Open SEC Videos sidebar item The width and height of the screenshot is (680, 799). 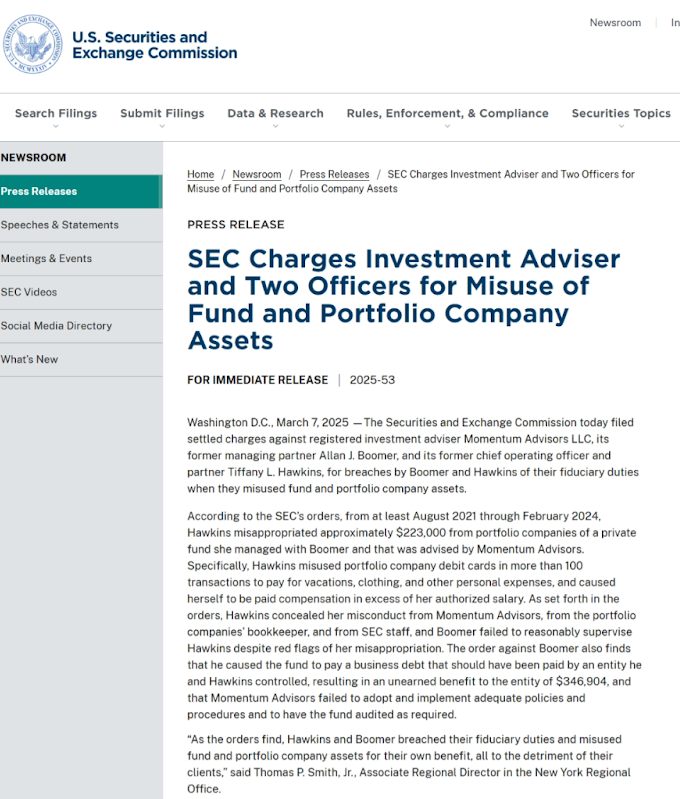point(81,292)
